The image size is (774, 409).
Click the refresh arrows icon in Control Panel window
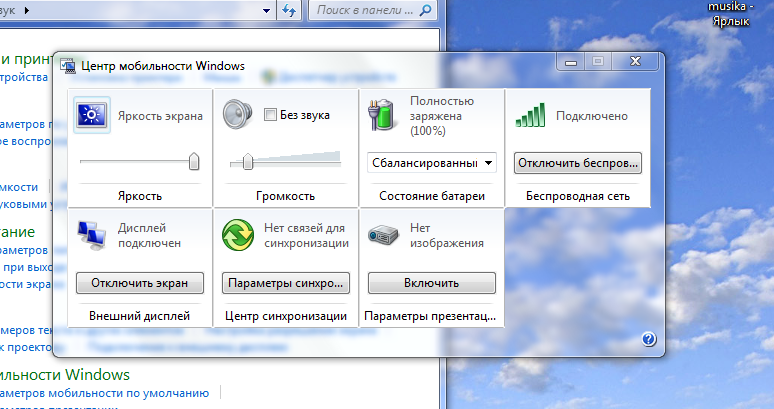tap(289, 10)
